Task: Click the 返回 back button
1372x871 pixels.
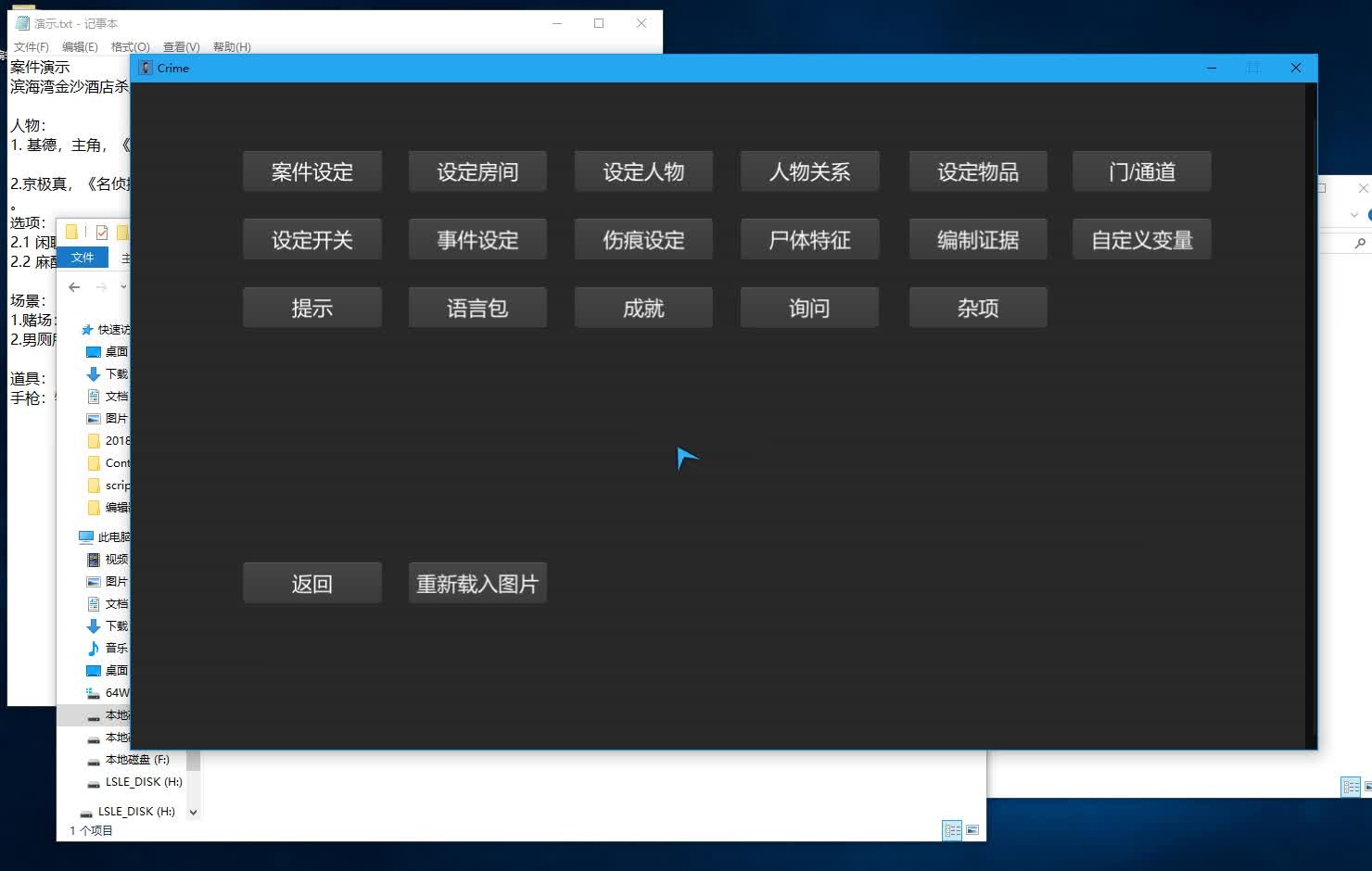Action: tap(311, 584)
